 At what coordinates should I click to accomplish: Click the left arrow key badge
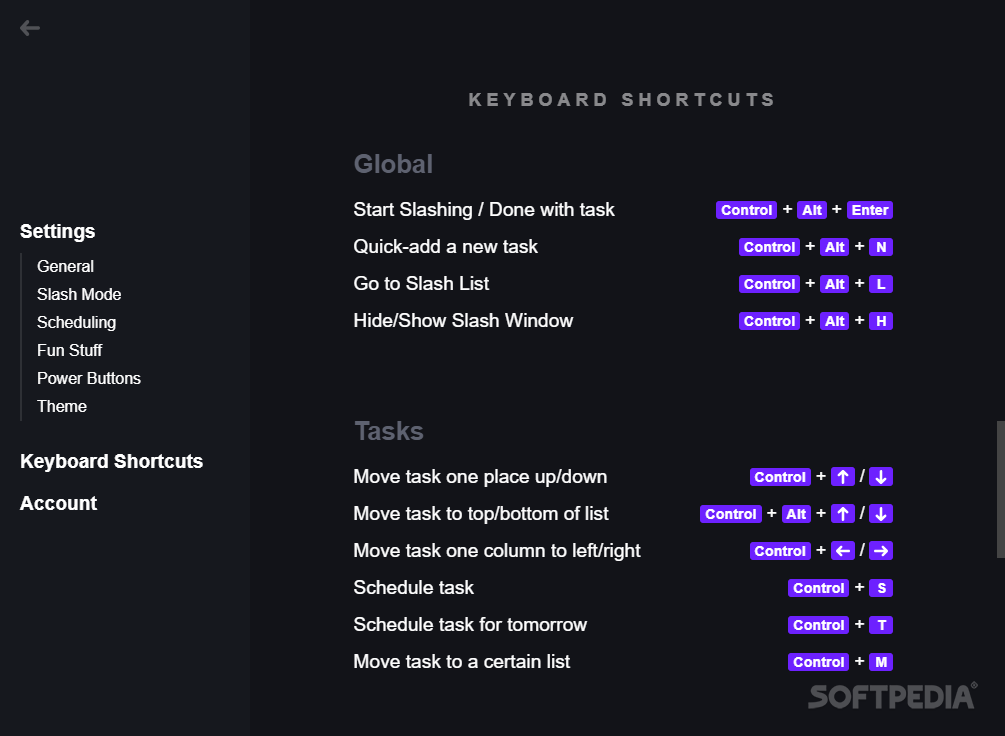tap(843, 551)
